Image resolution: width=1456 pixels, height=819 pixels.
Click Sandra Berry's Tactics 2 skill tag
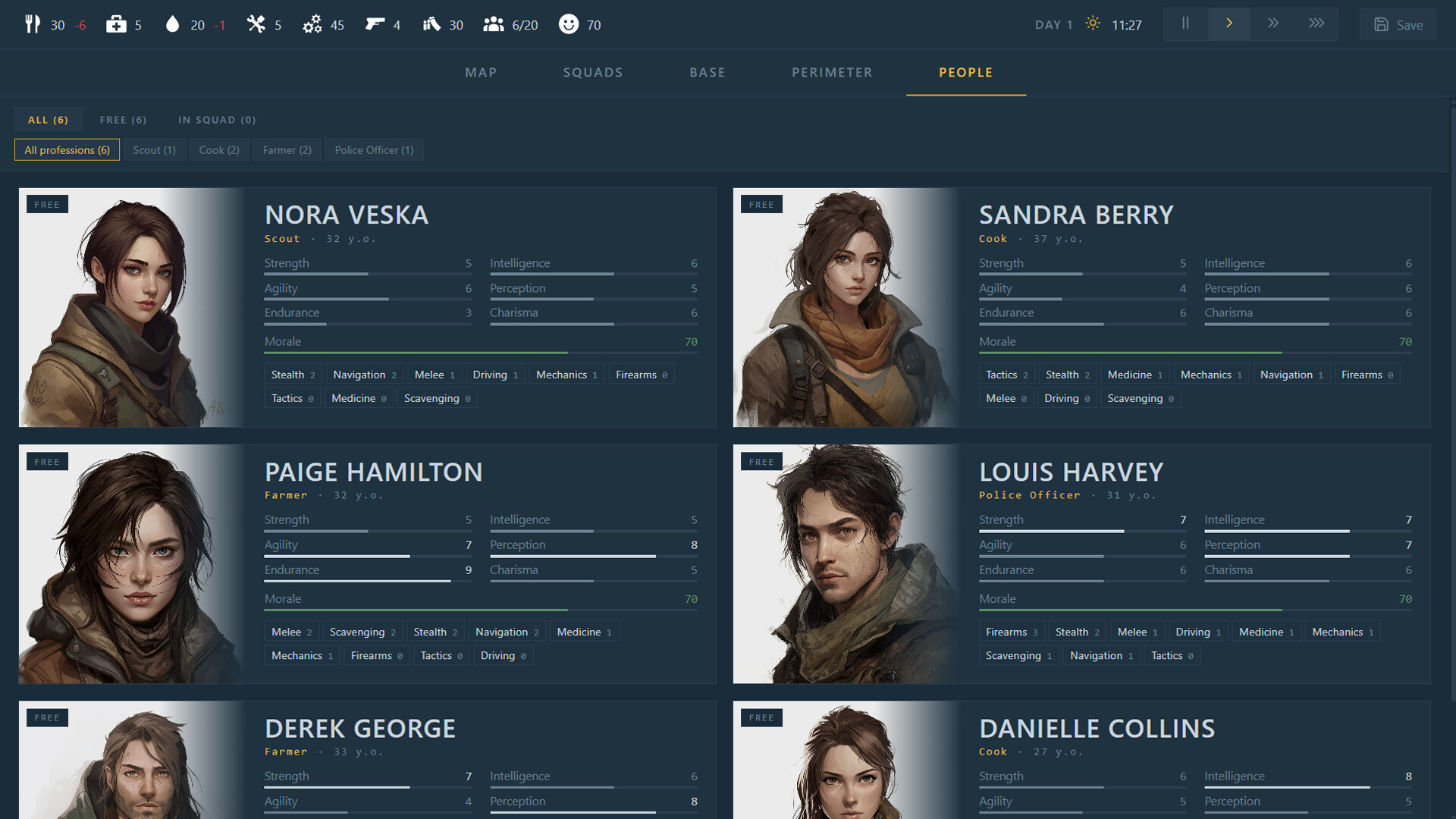(1006, 375)
